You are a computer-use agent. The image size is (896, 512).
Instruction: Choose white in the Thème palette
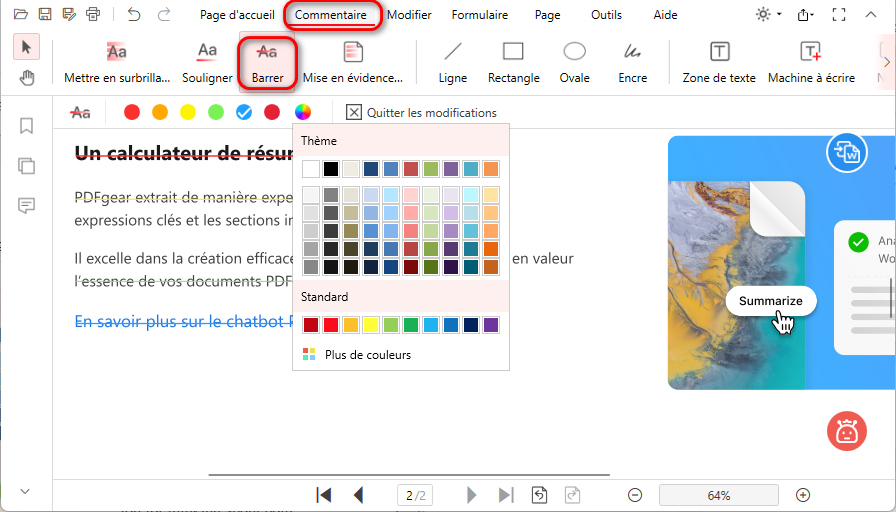tap(311, 169)
